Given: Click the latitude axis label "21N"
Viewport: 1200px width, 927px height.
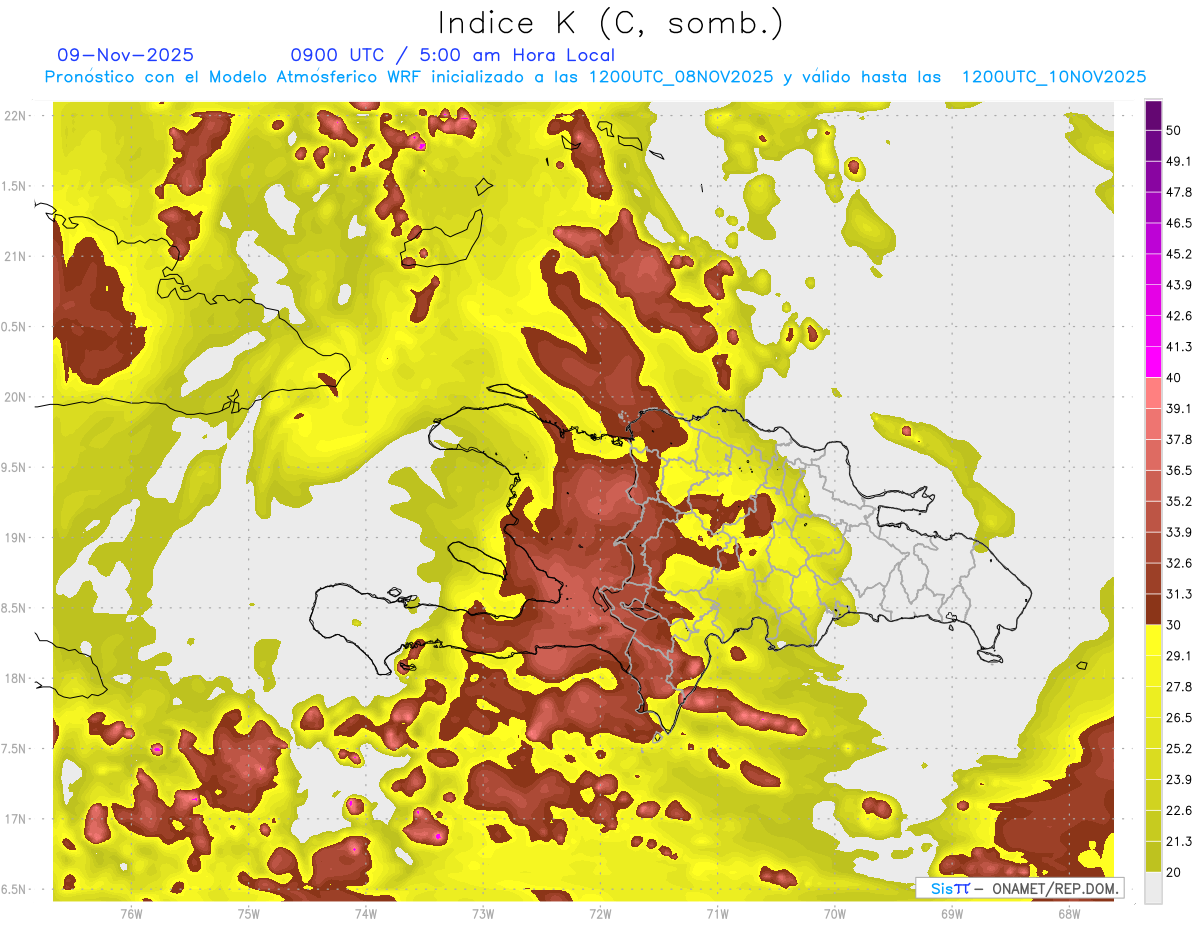Looking at the screenshot, I should click(x=15, y=256).
